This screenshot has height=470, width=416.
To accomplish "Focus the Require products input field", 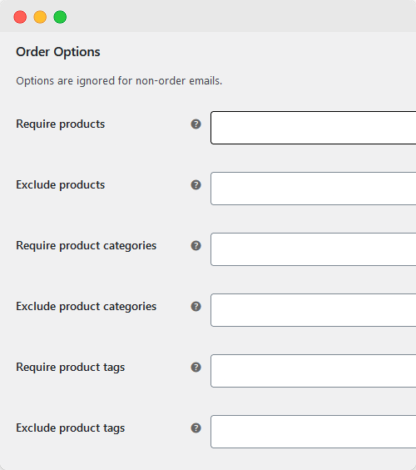I will [313, 128].
